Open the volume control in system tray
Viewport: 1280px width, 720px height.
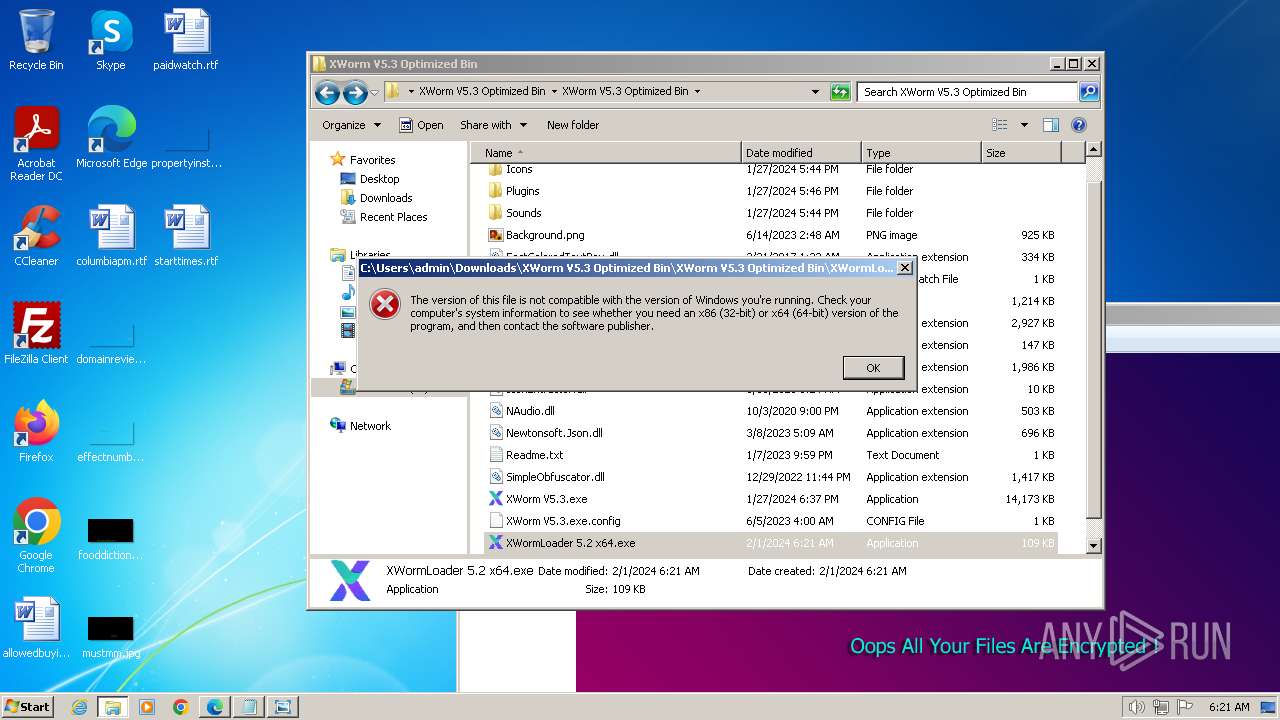pyautogui.click(x=1137, y=707)
